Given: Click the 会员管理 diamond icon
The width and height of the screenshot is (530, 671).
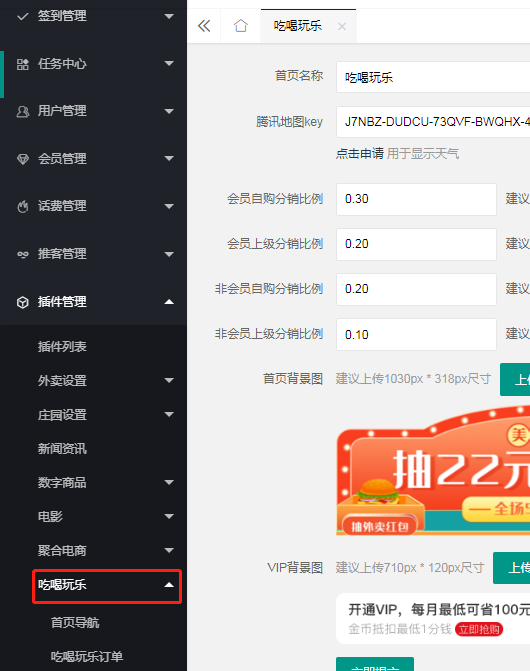Looking at the screenshot, I should [23, 159].
